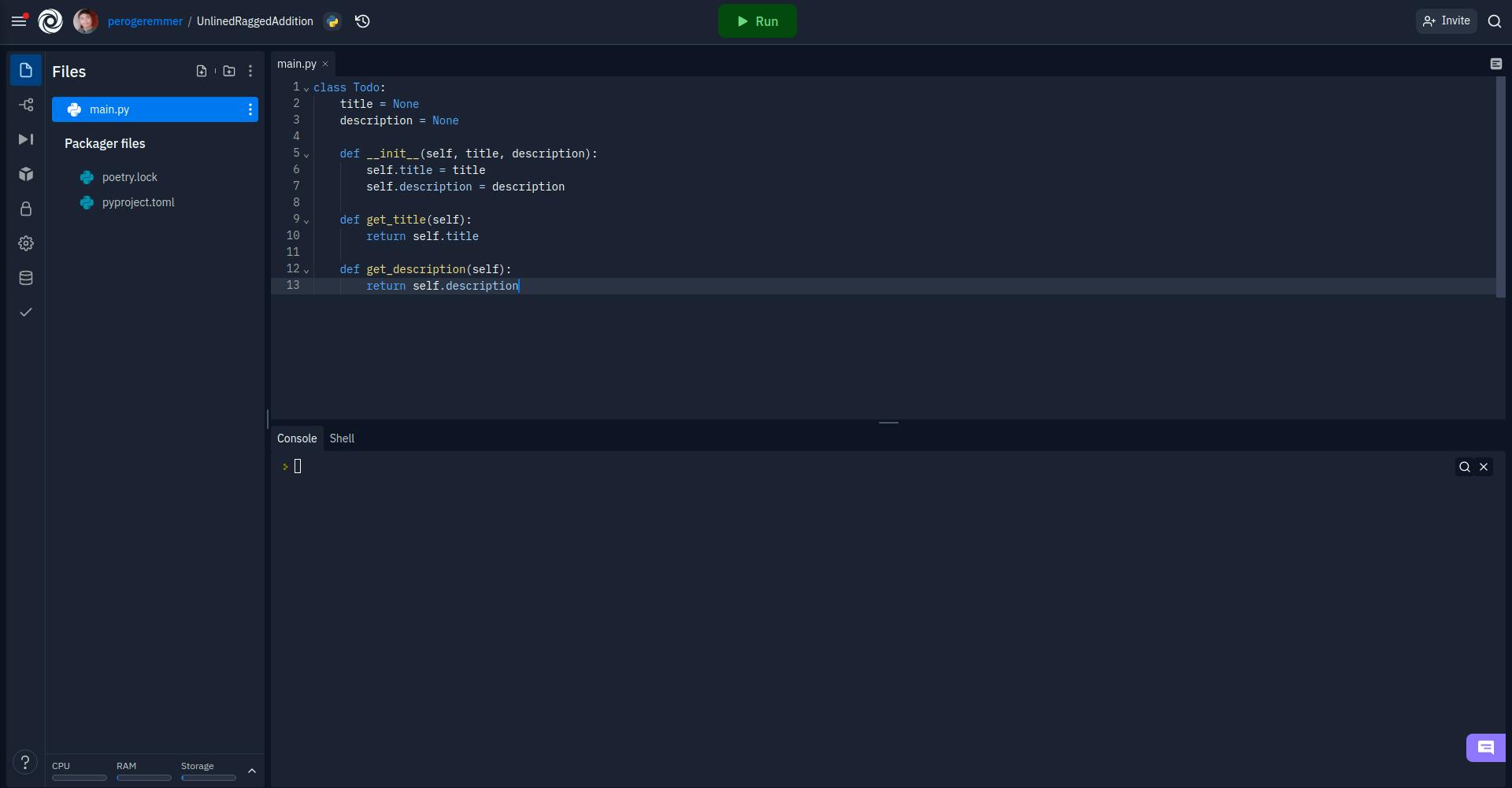Clear console with X icon
1512x788 pixels.
click(x=1484, y=467)
